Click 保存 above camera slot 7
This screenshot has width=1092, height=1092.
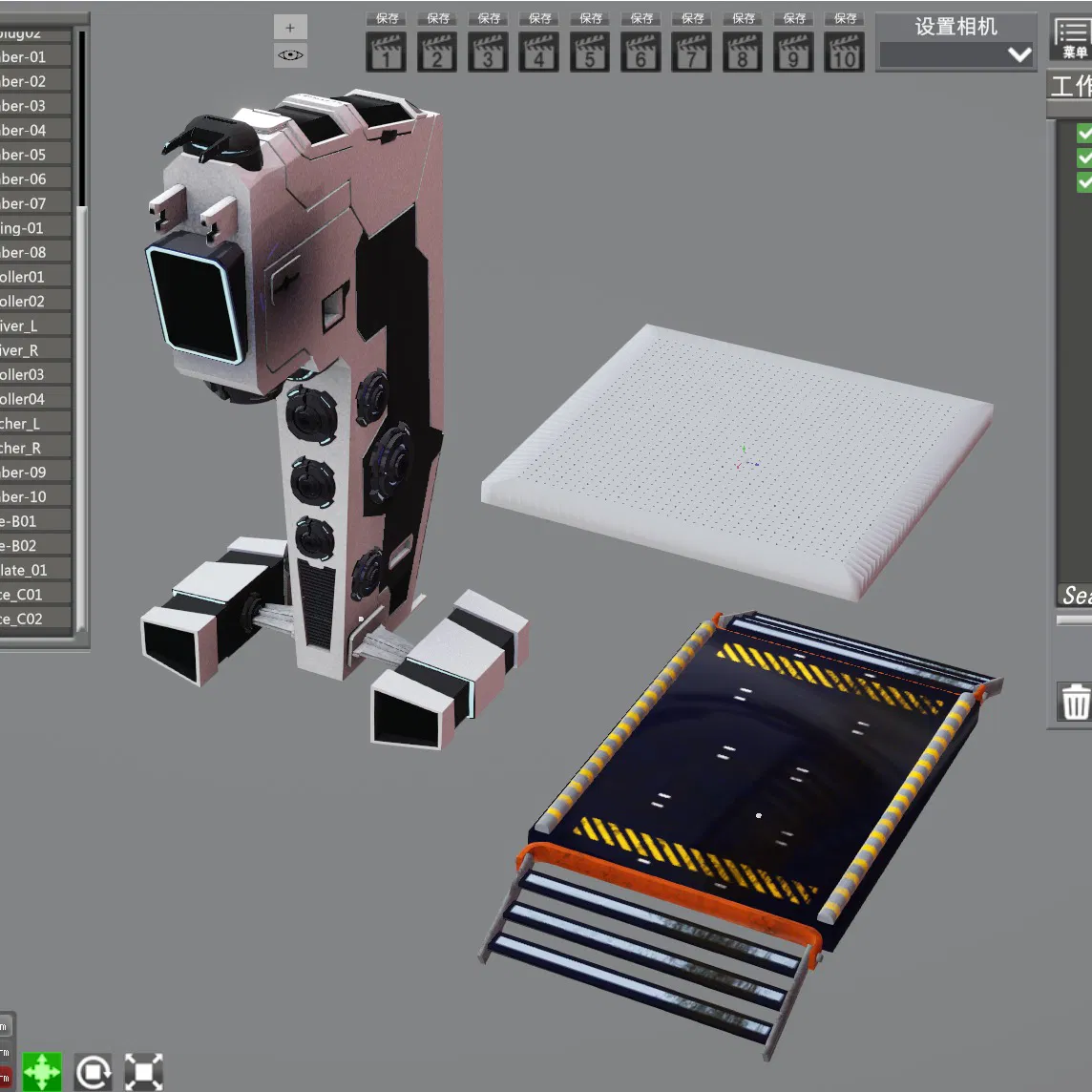[x=691, y=19]
